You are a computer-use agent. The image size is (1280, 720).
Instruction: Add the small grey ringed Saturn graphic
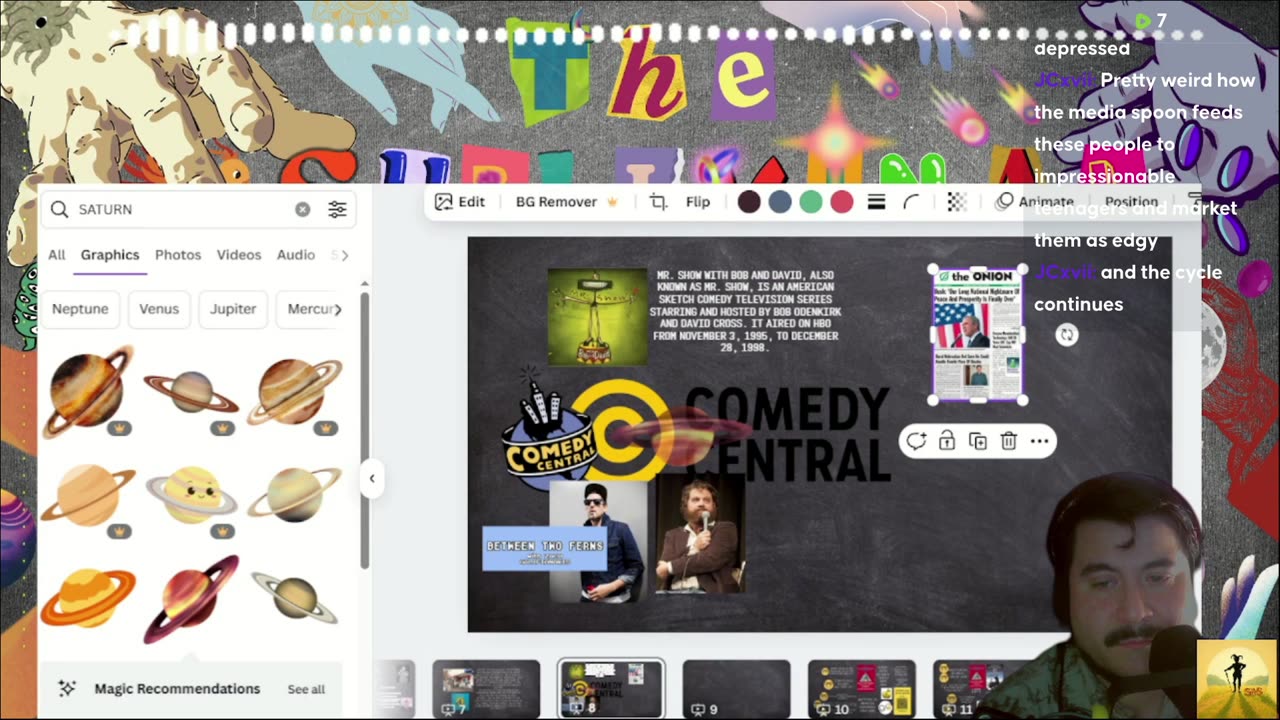click(294, 597)
